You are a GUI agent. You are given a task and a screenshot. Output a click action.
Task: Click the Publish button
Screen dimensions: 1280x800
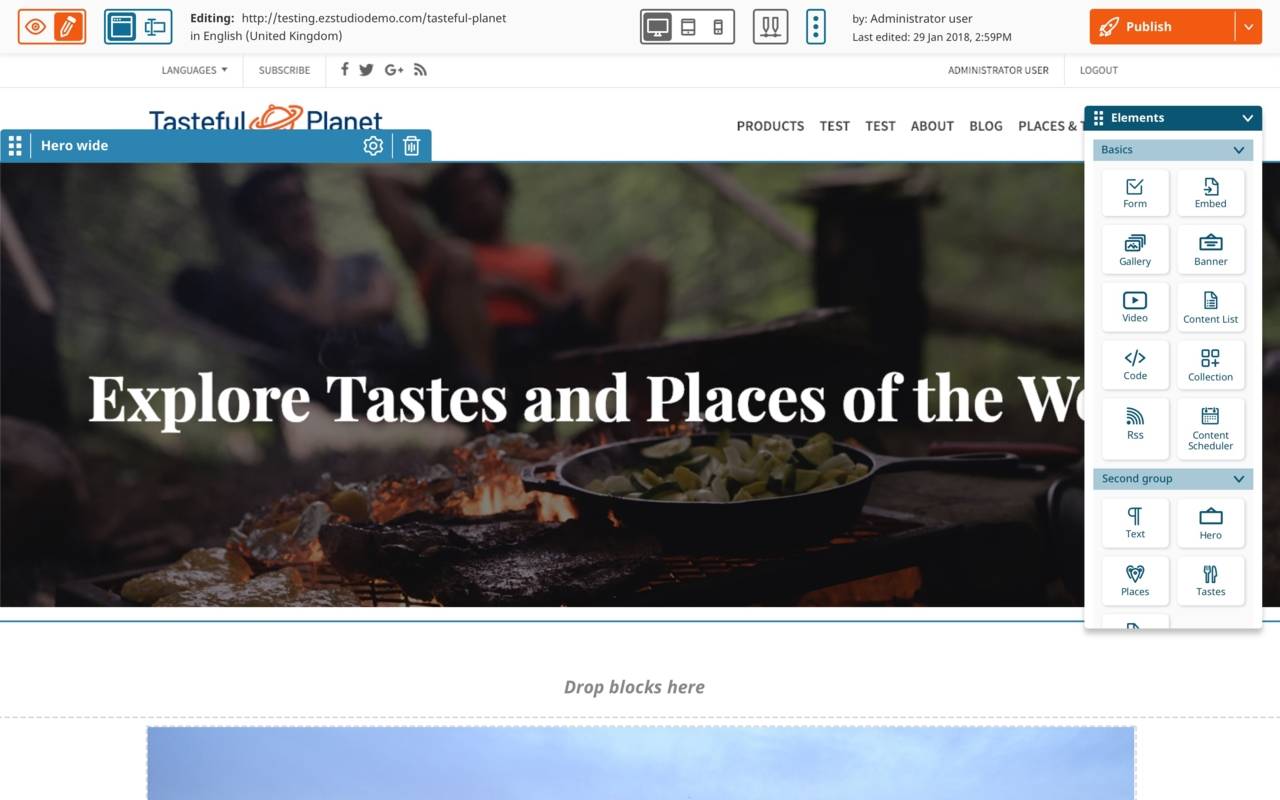[x=1162, y=27]
